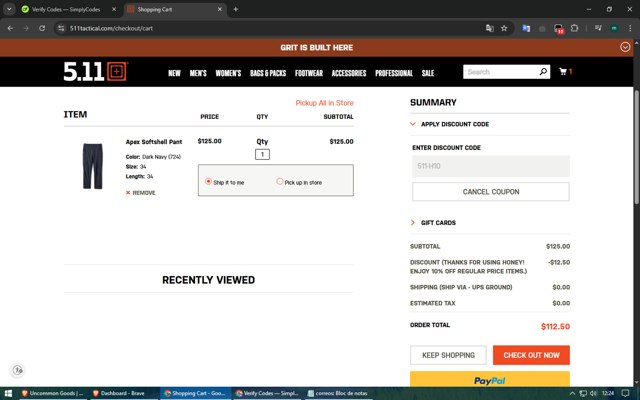This screenshot has height=400, width=640.
Task: Open the PROFESSIONAL menu
Action: click(394, 73)
